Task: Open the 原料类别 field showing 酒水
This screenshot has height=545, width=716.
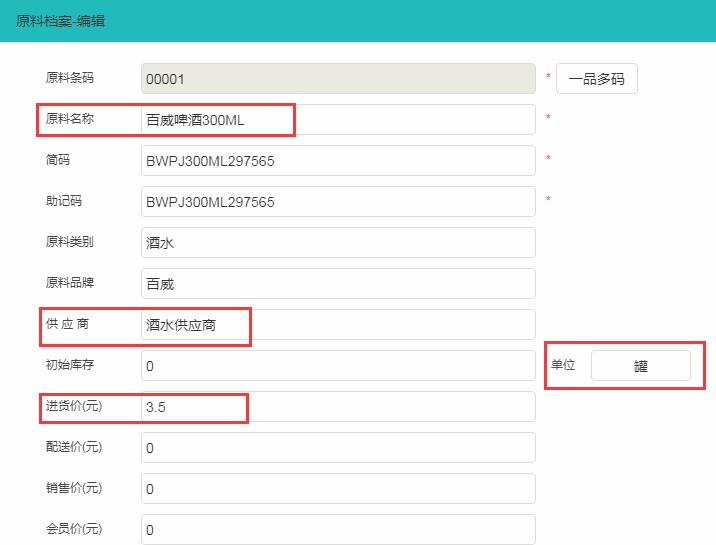Action: pyautogui.click(x=338, y=242)
